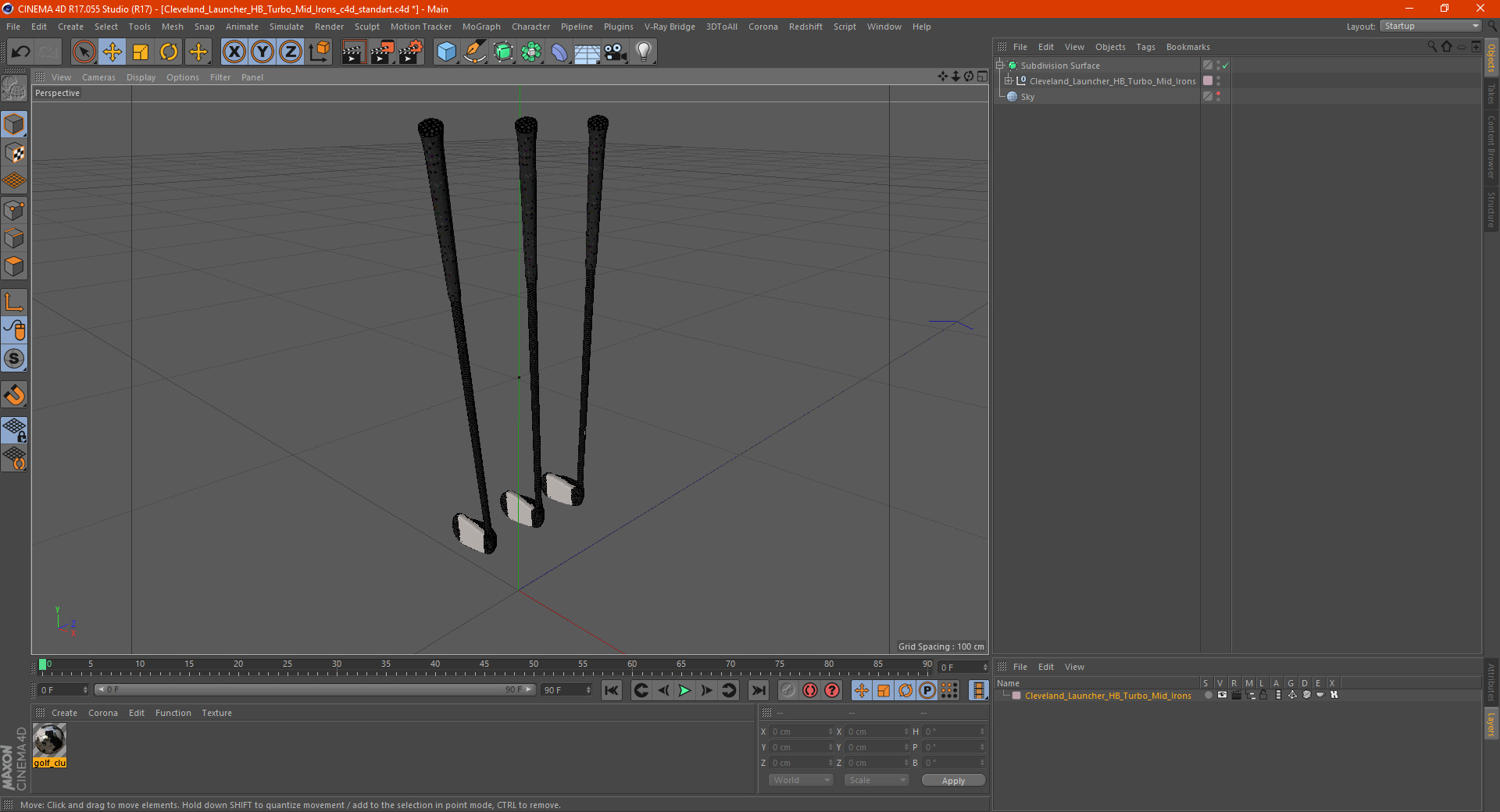
Task: Open material manager Texture menu
Action: pyautogui.click(x=216, y=713)
